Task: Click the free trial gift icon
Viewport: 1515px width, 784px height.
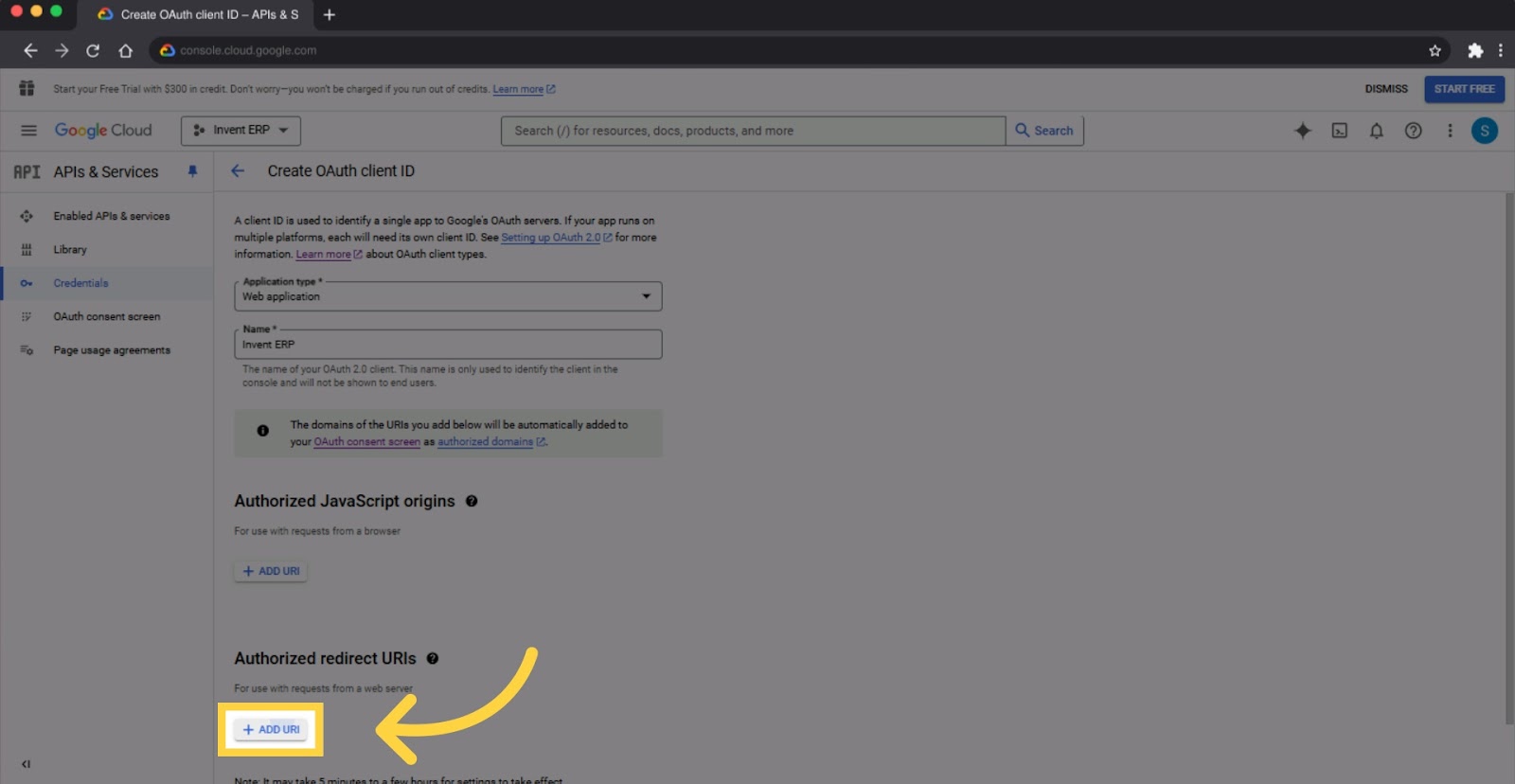Action: [x=27, y=88]
